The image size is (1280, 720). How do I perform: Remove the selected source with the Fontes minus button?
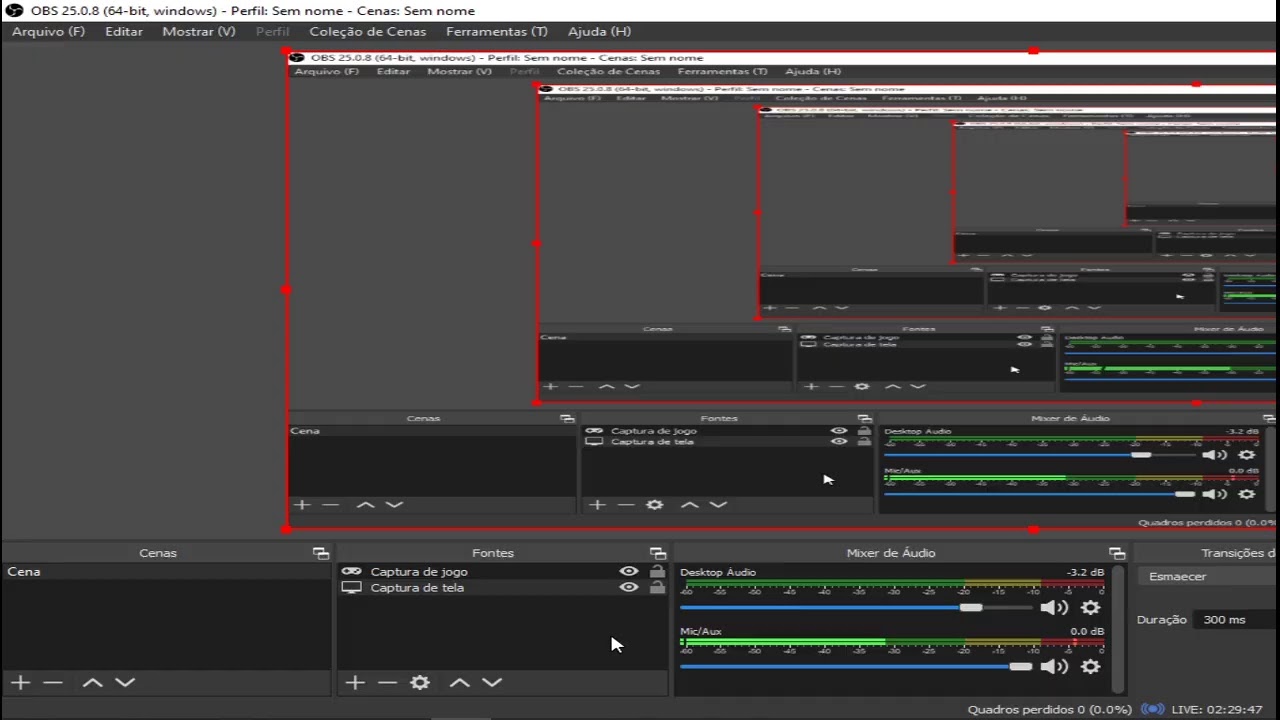[x=387, y=682]
